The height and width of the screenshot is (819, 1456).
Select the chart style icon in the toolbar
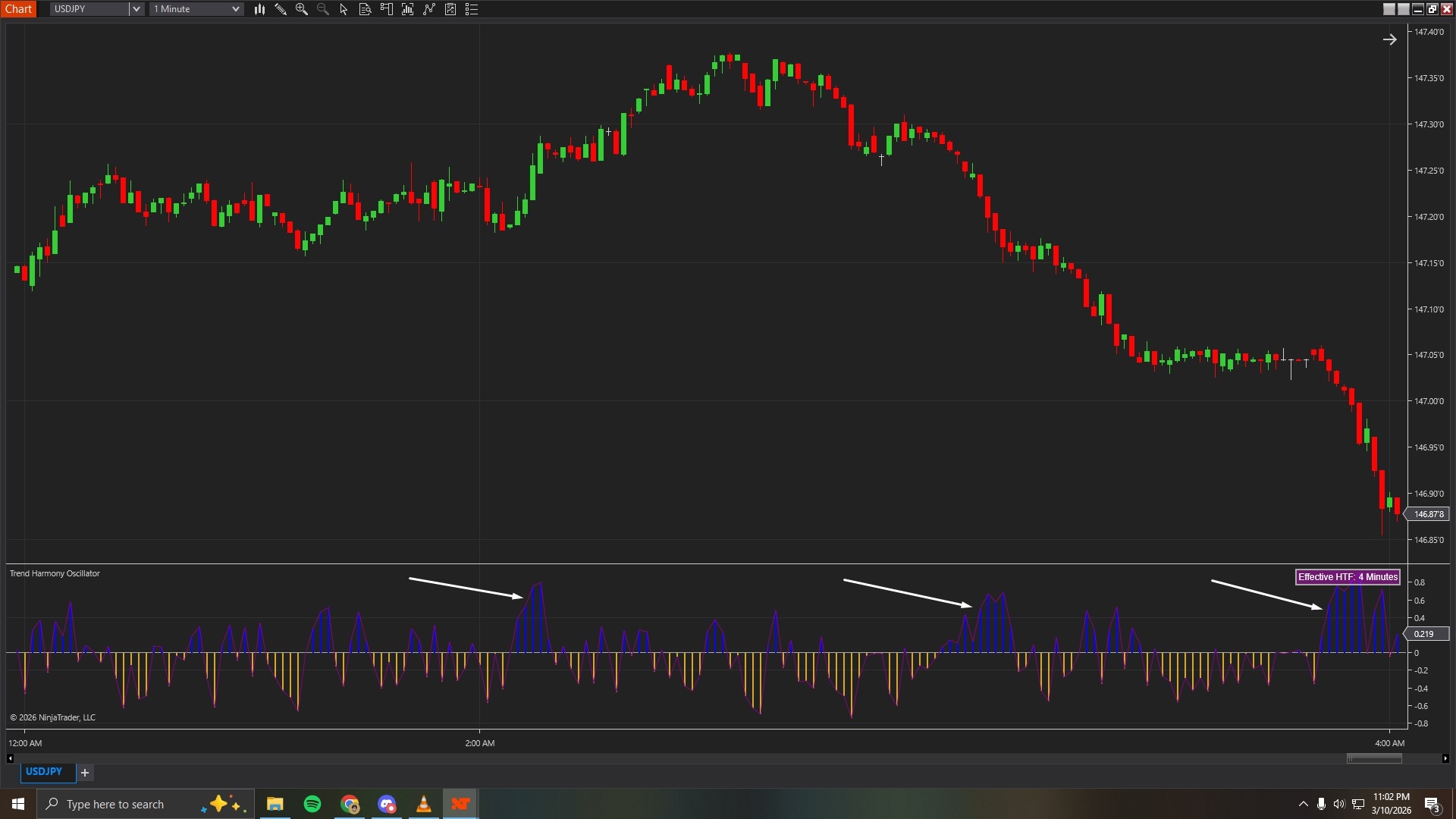pos(260,9)
